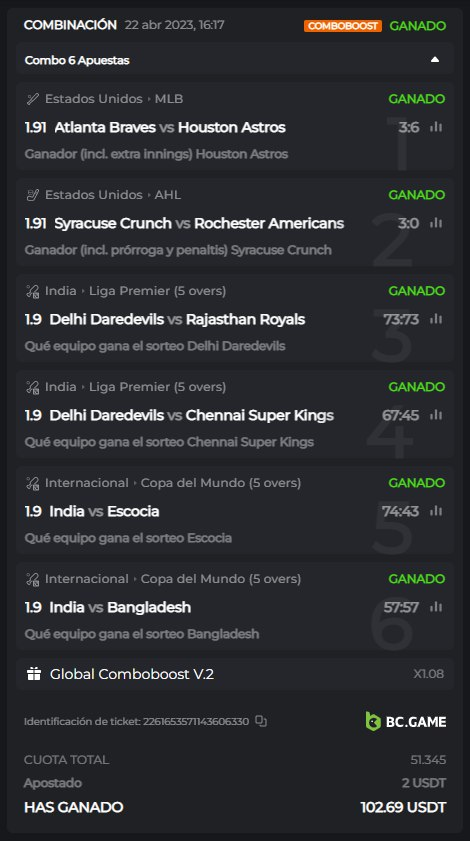Open the BC.GAME logo link
Image resolution: width=470 pixels, height=841 pixels.
tap(406, 721)
